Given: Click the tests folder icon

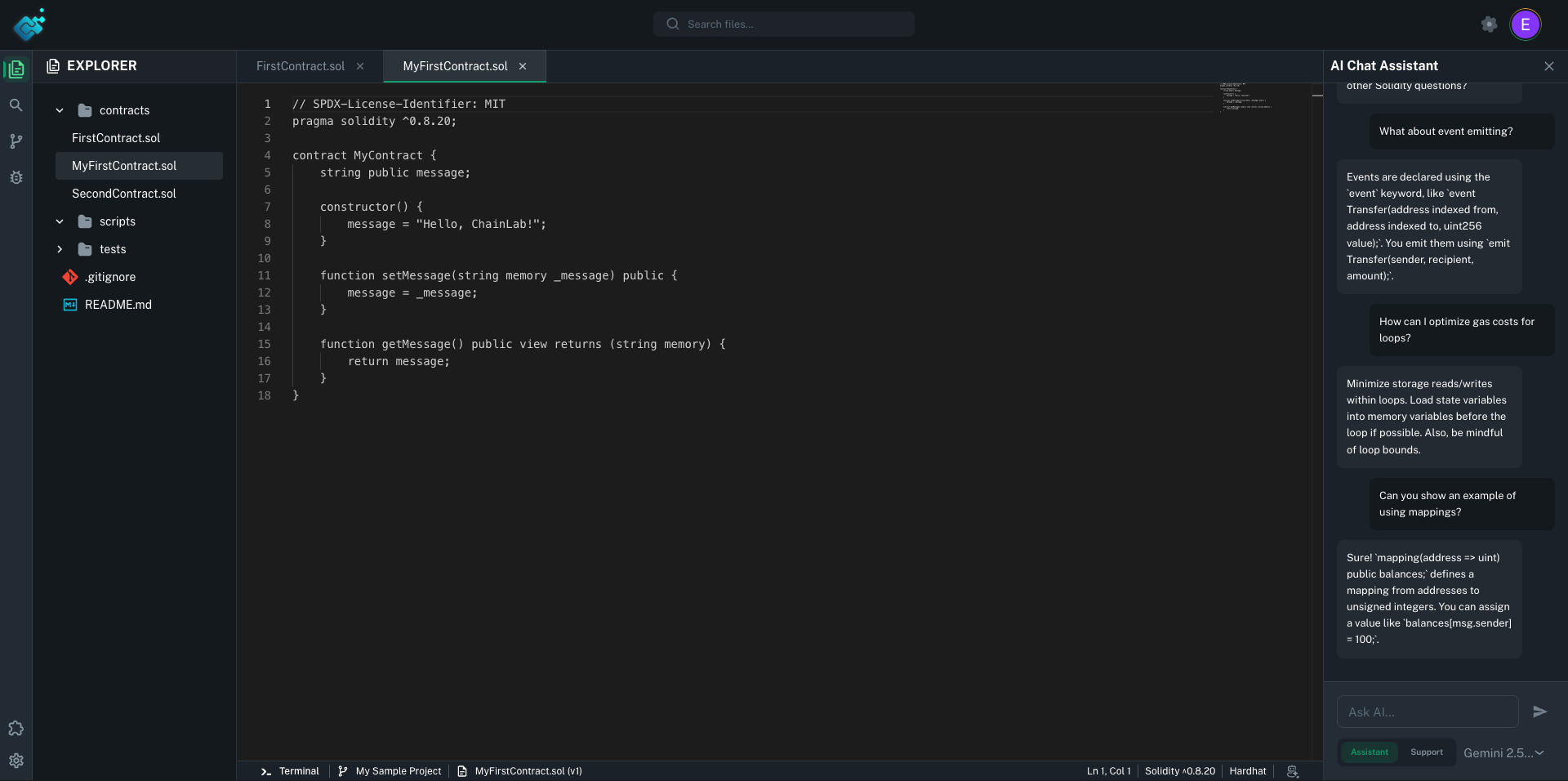Looking at the screenshot, I should [x=85, y=249].
